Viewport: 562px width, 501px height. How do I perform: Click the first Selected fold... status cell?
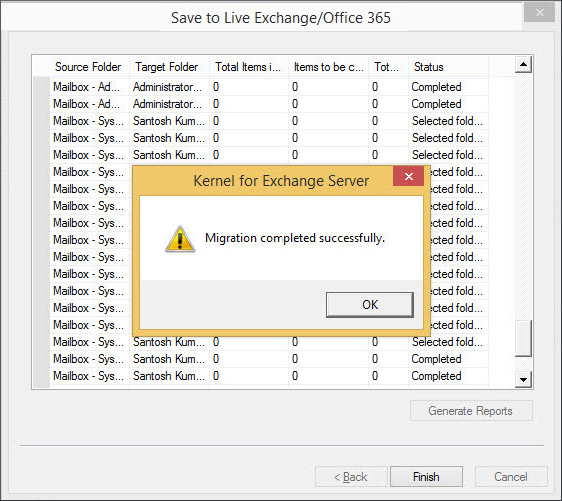click(447, 121)
